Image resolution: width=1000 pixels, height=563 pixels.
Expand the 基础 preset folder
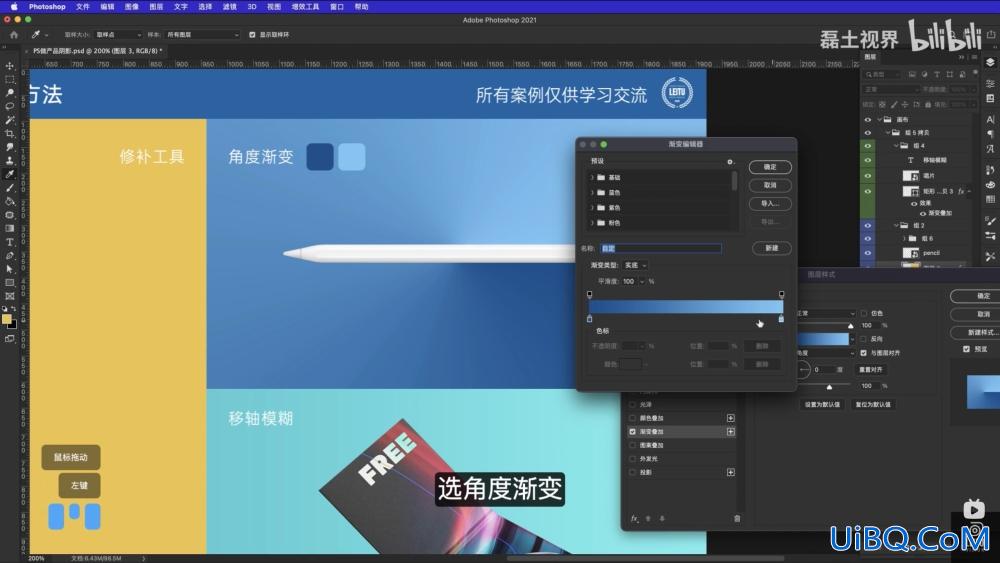click(592, 177)
